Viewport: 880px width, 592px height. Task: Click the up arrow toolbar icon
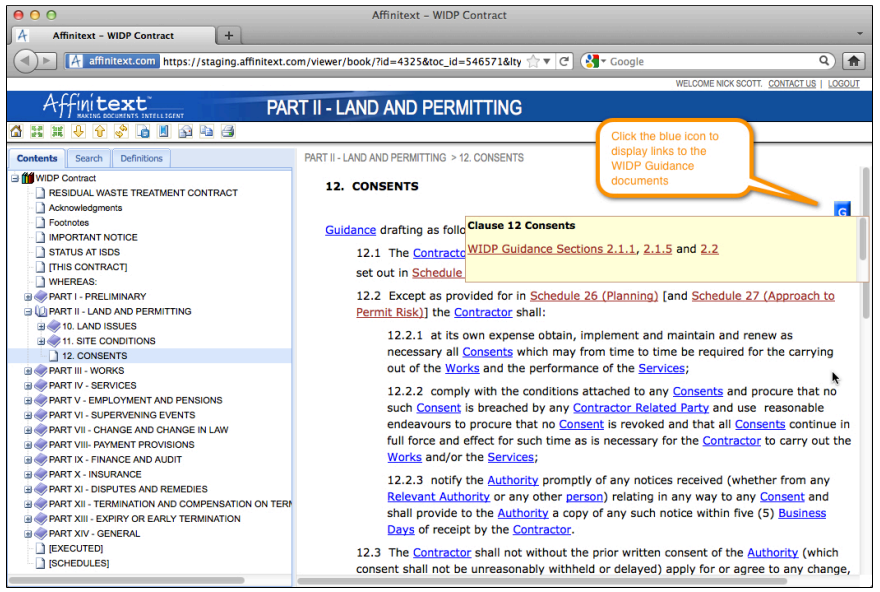click(99, 131)
